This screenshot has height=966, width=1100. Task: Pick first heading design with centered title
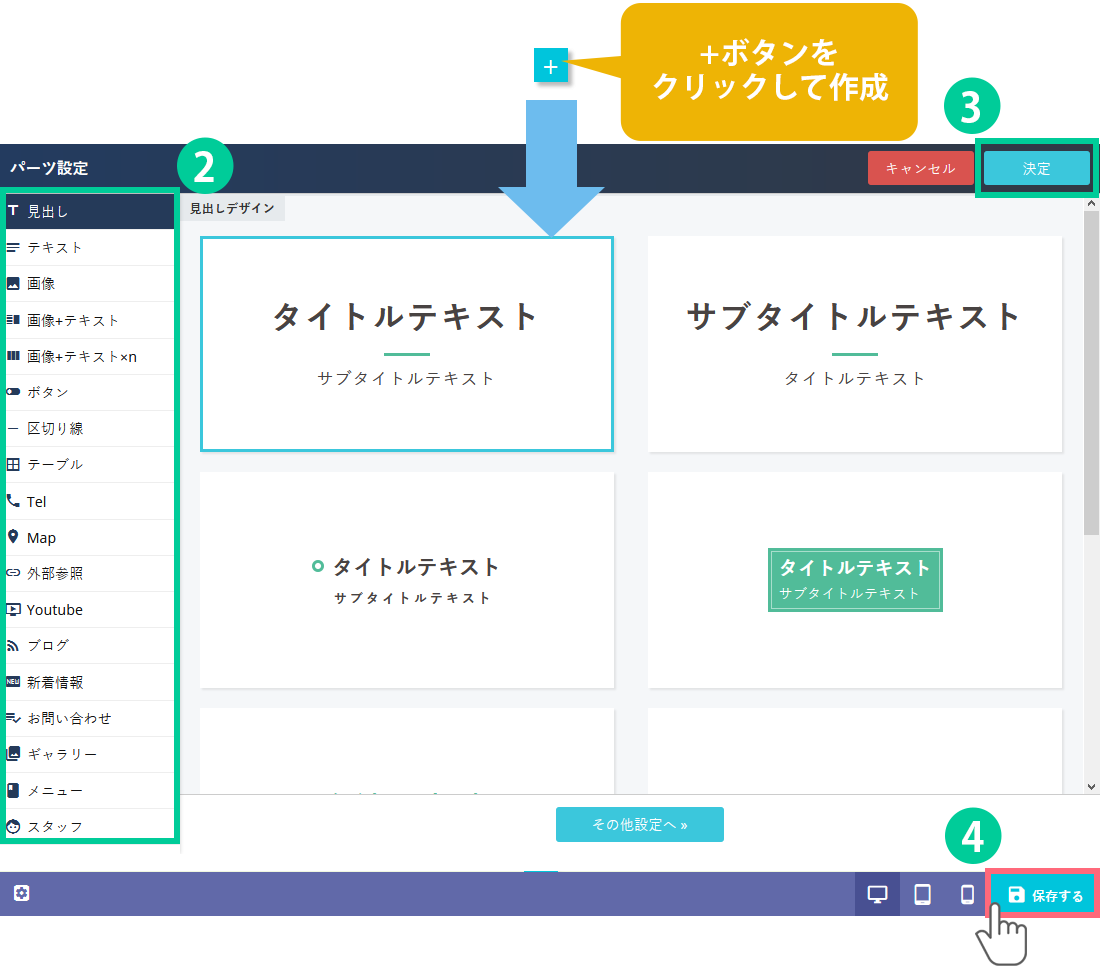[406, 344]
